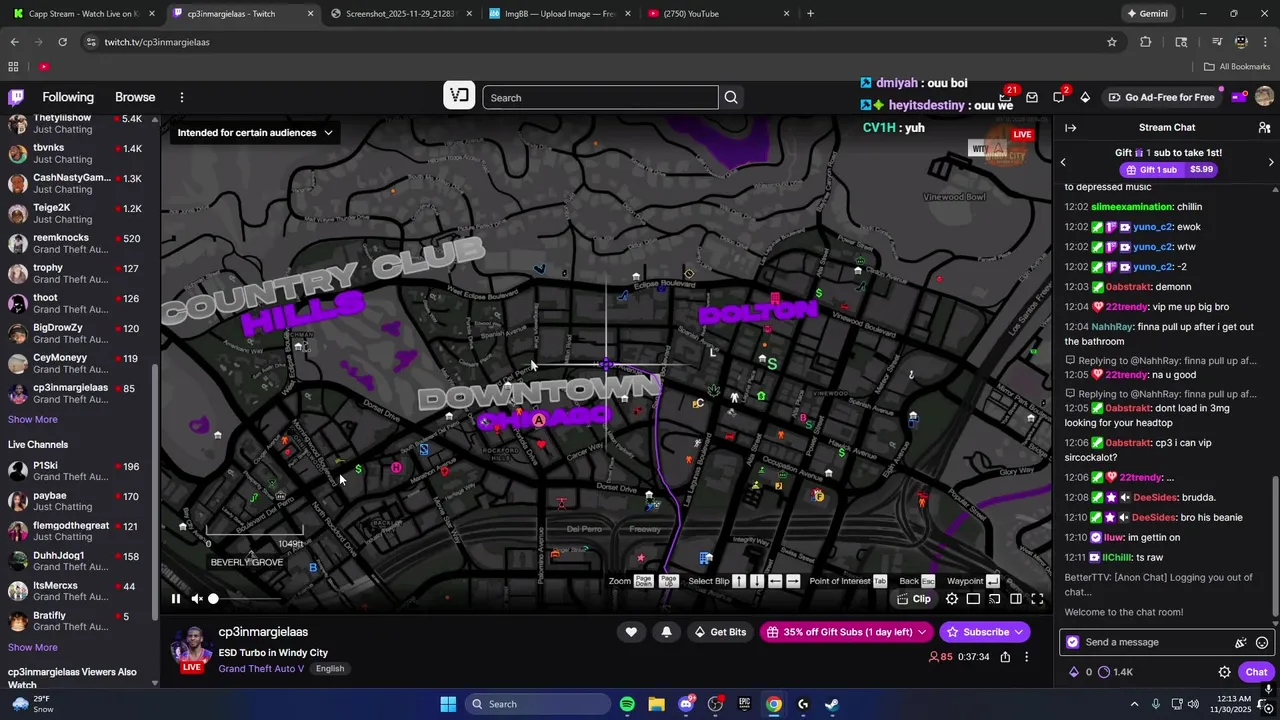The height and width of the screenshot is (720, 1280).
Task: Open the Twitch home logo
Action: (16, 97)
